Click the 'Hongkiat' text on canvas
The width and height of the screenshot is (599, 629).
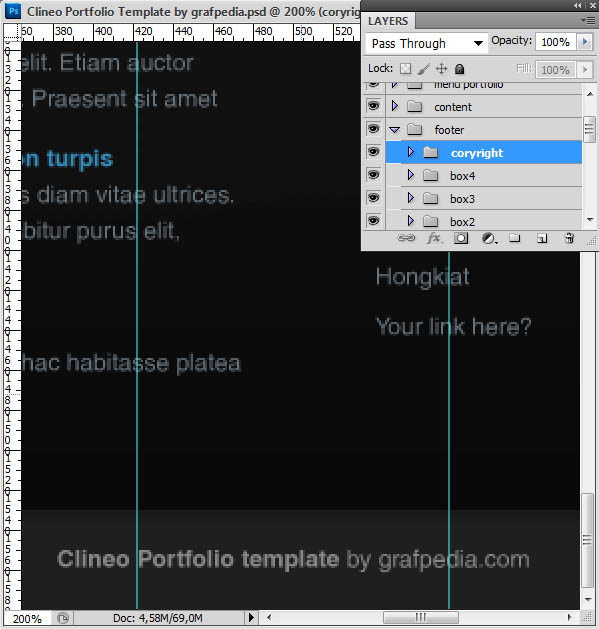422,277
